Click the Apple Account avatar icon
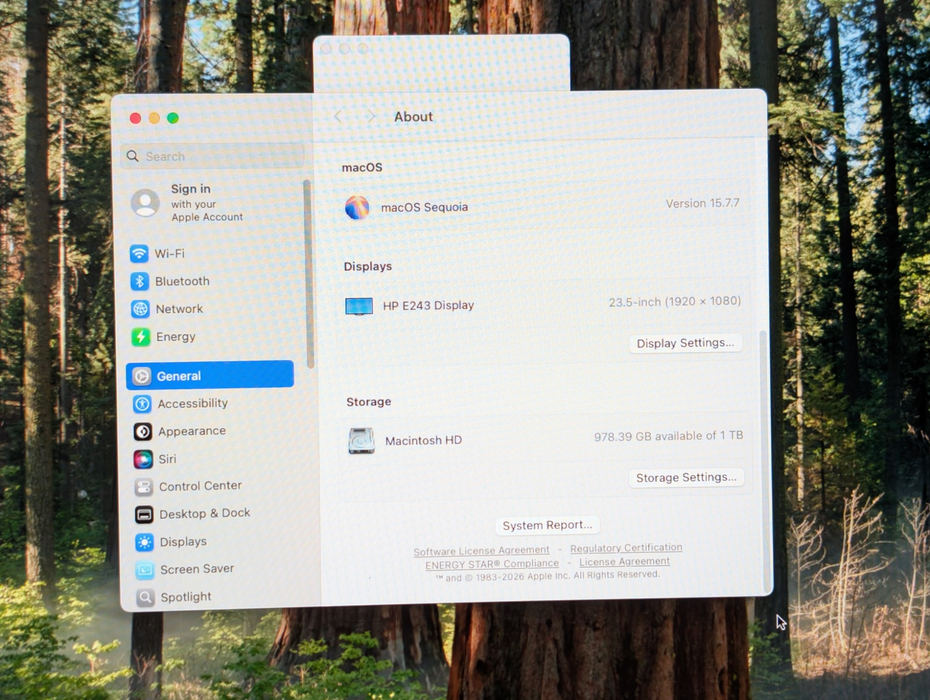Viewport: 930px width, 700px height. 145,203
